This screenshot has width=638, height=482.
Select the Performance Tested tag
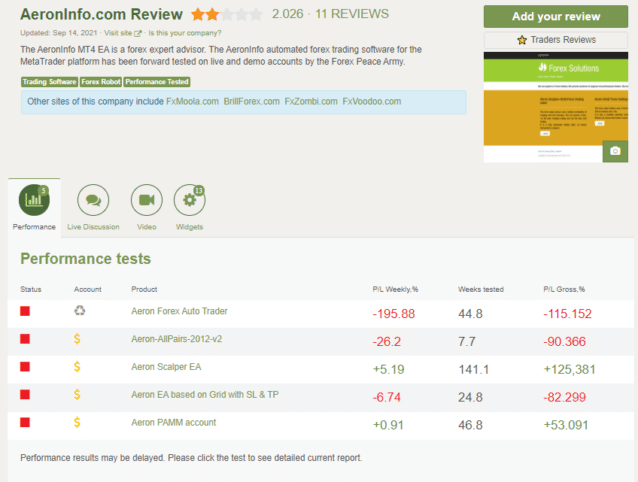157,82
